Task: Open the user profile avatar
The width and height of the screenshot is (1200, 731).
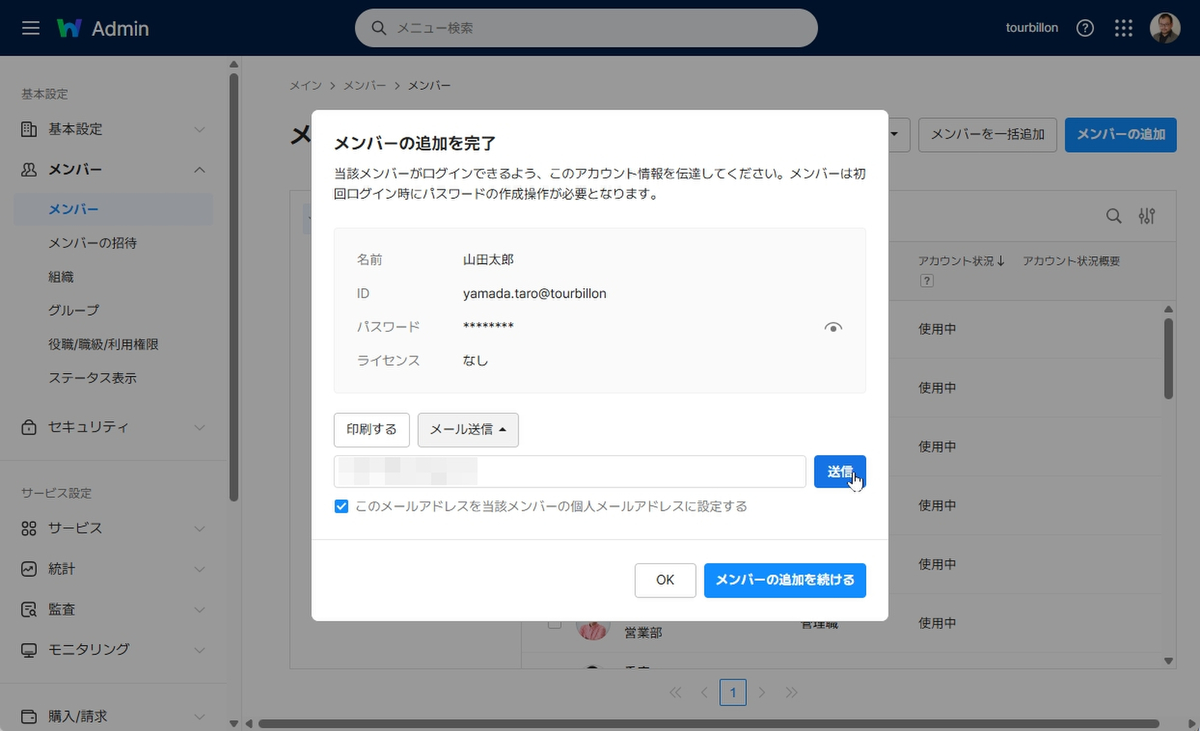Action: pyautogui.click(x=1165, y=28)
